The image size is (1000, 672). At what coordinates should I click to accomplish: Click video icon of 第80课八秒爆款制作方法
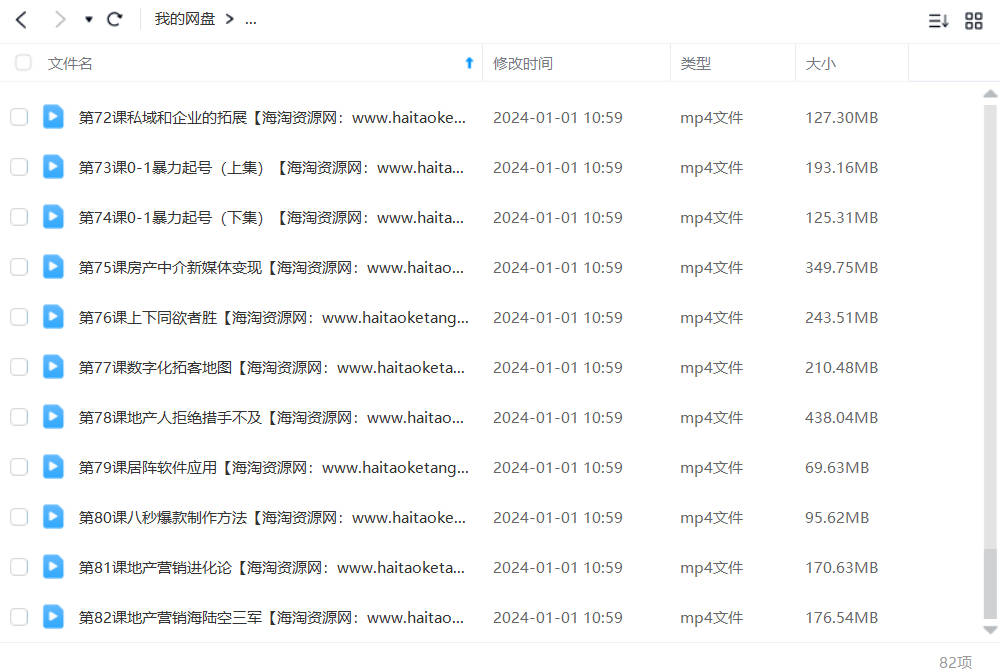53,516
